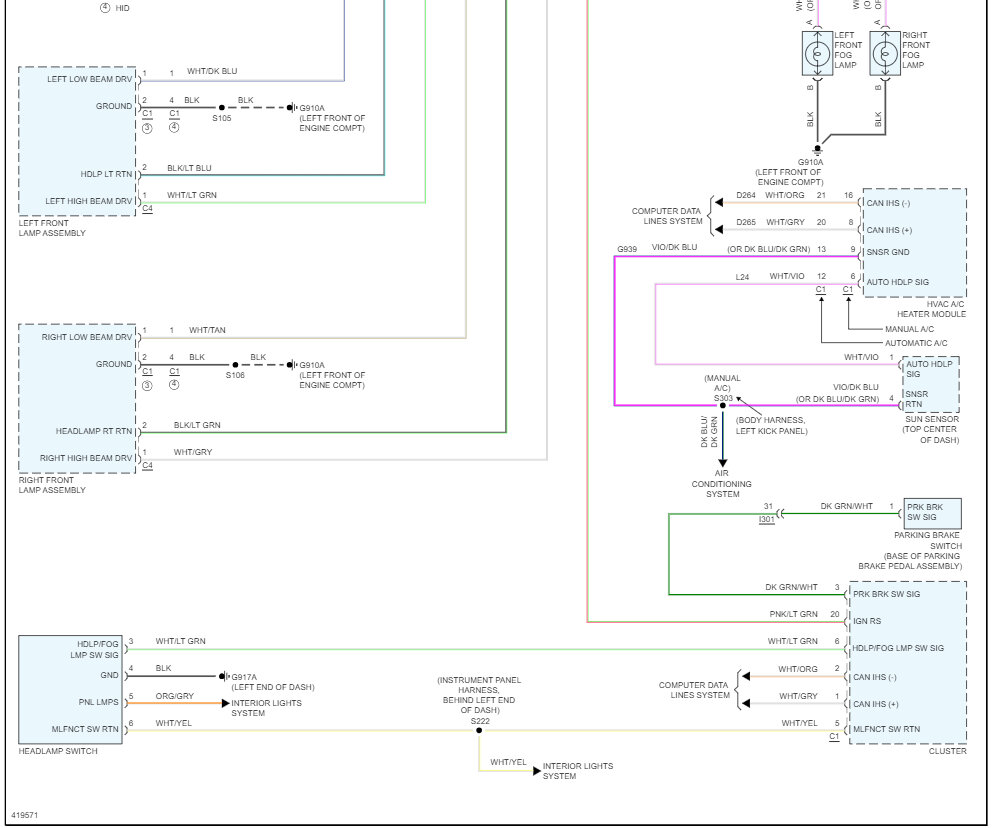995x828 pixels.
Task: Click the diagram number 419571
Action: click(x=25, y=815)
